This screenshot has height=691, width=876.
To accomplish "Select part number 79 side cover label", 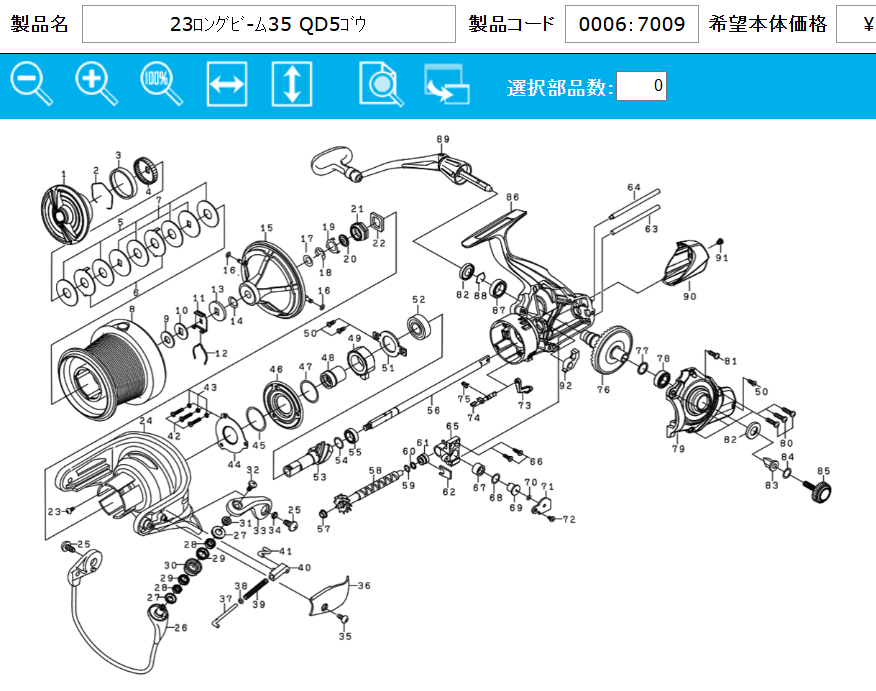I will [678, 449].
